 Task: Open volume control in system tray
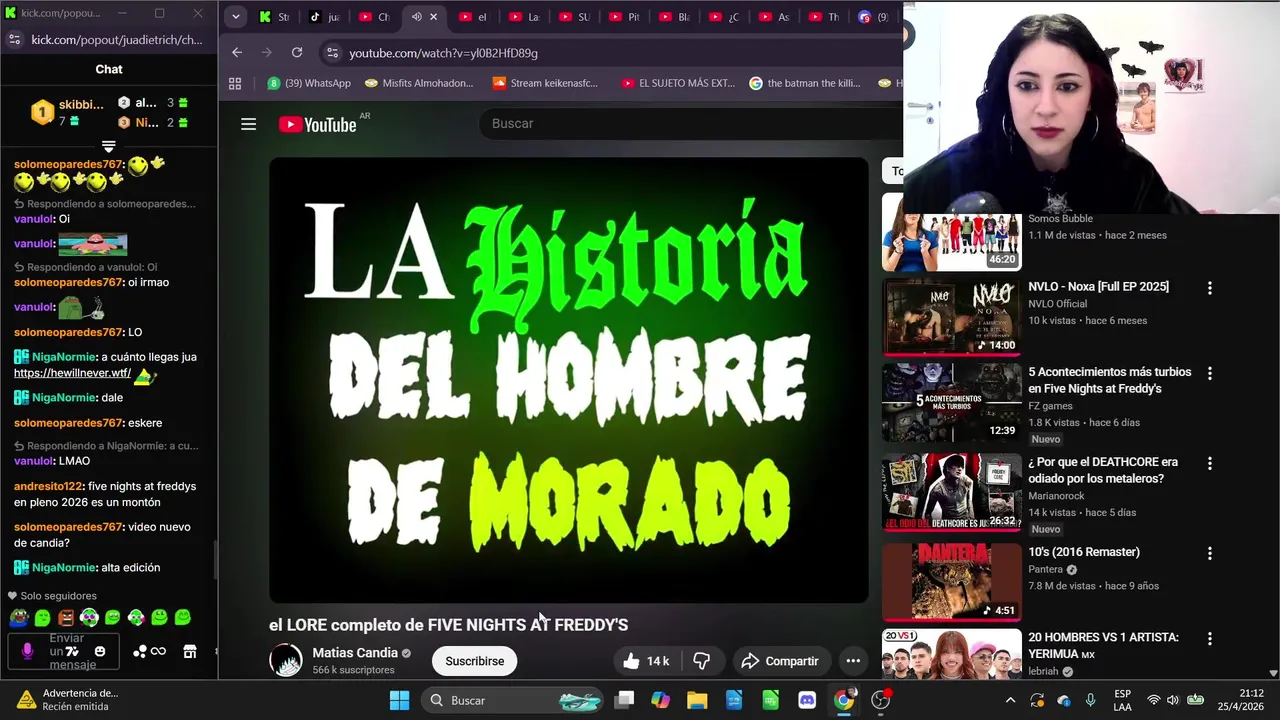pyautogui.click(x=1172, y=700)
